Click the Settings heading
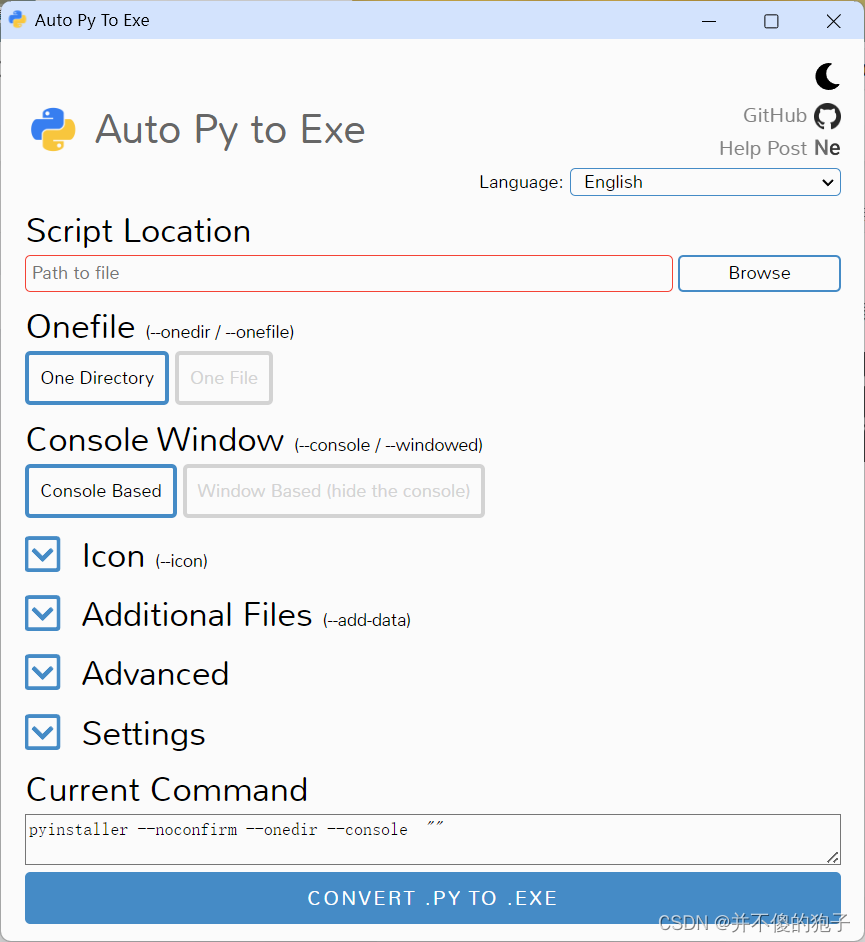Screen dimensions: 865x942 (144, 734)
